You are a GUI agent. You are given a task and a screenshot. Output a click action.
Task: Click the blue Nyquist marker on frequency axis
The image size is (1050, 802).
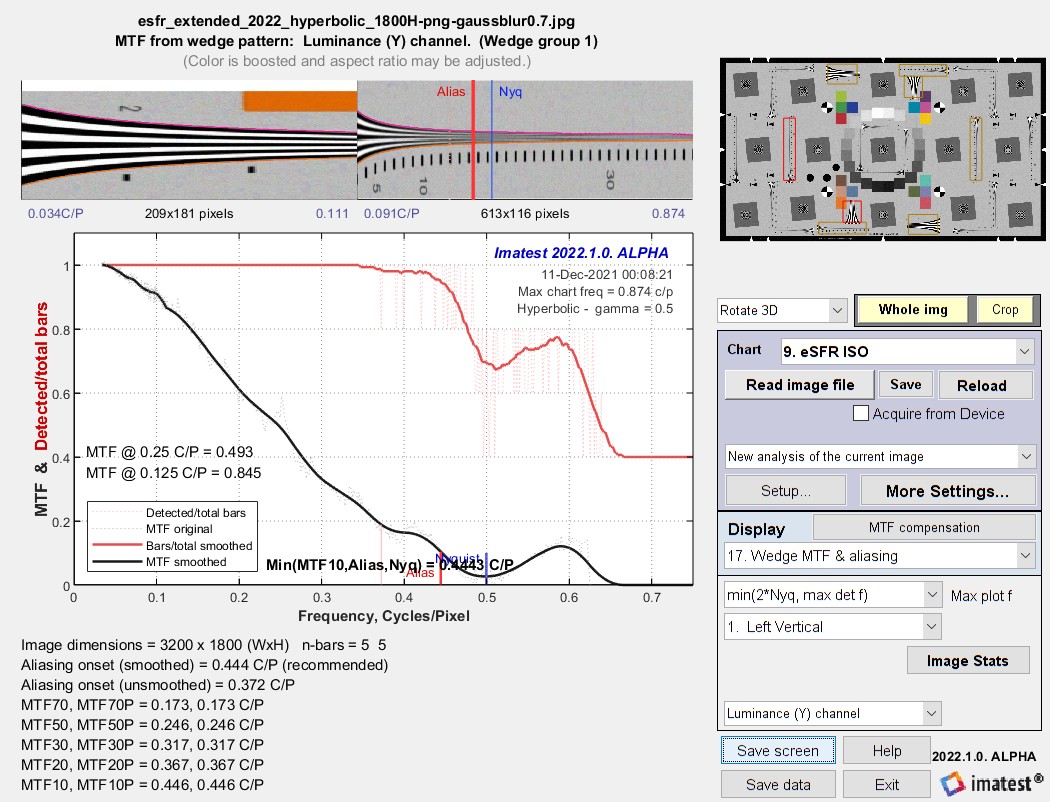tap(486, 569)
